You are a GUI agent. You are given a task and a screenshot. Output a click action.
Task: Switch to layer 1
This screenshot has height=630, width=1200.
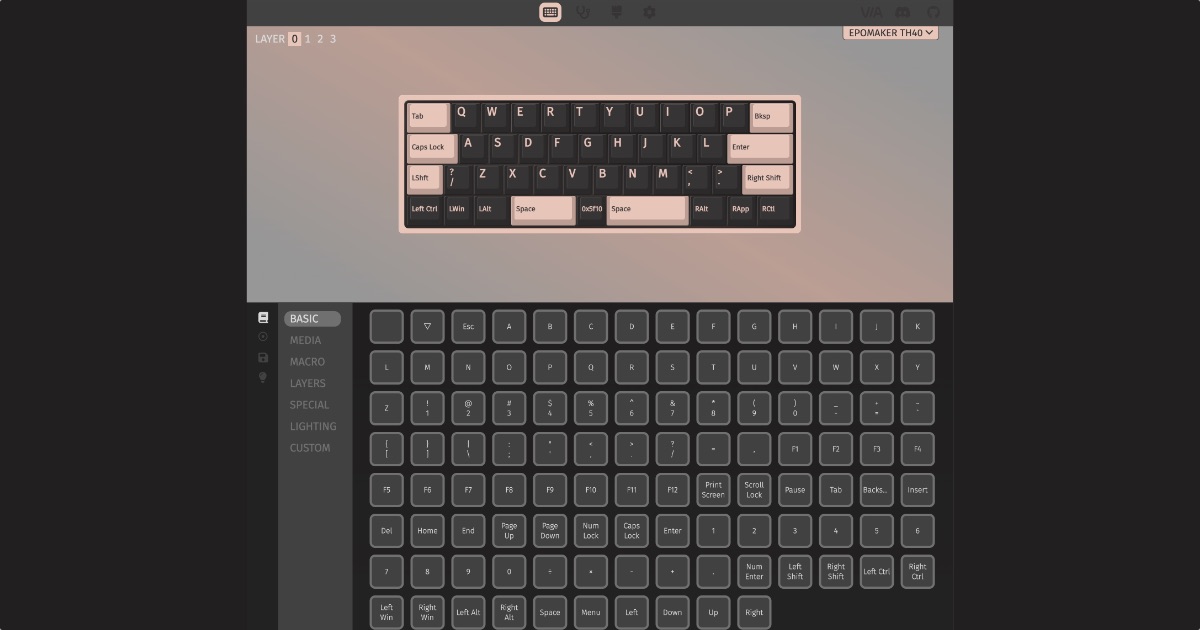point(306,39)
